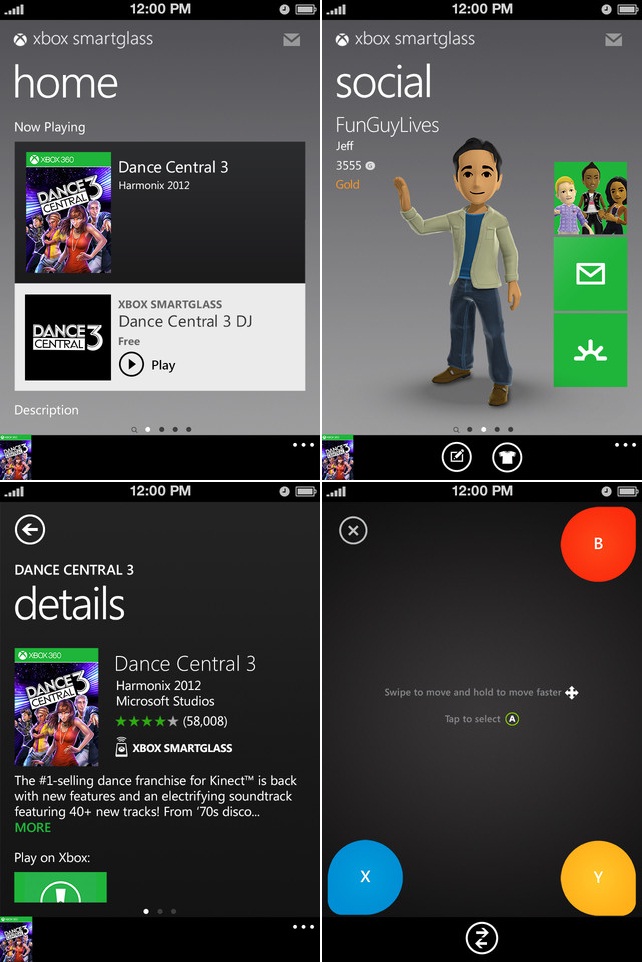Play Dance Central 3 DJ companion

[147, 364]
